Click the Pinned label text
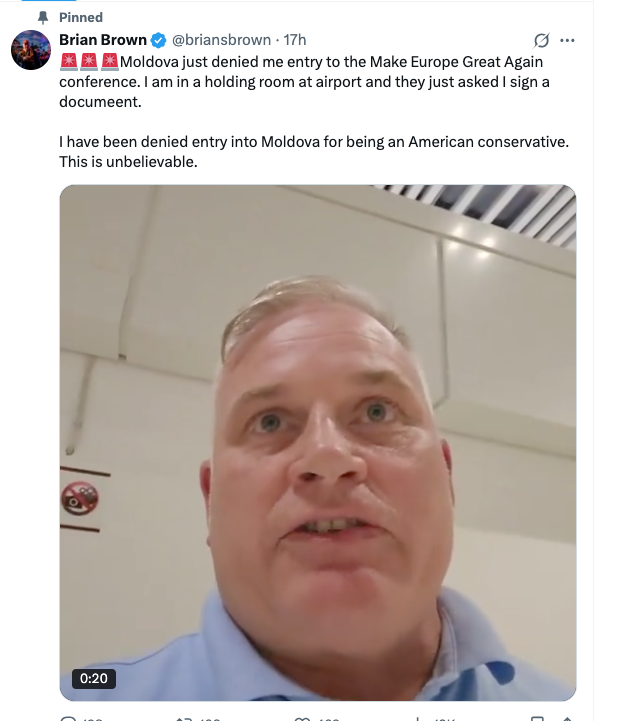 81,17
